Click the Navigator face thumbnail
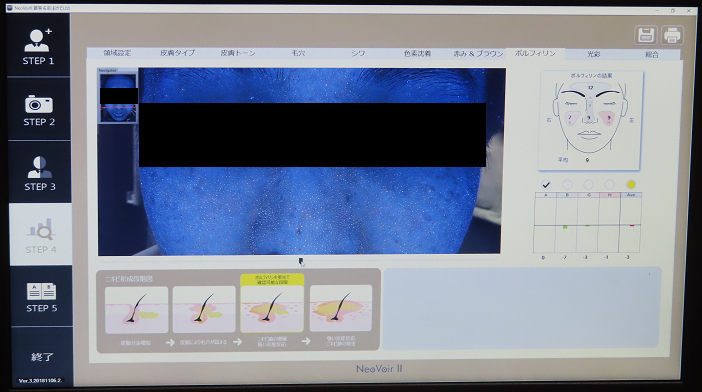The width and height of the screenshot is (702, 392). coord(118,97)
